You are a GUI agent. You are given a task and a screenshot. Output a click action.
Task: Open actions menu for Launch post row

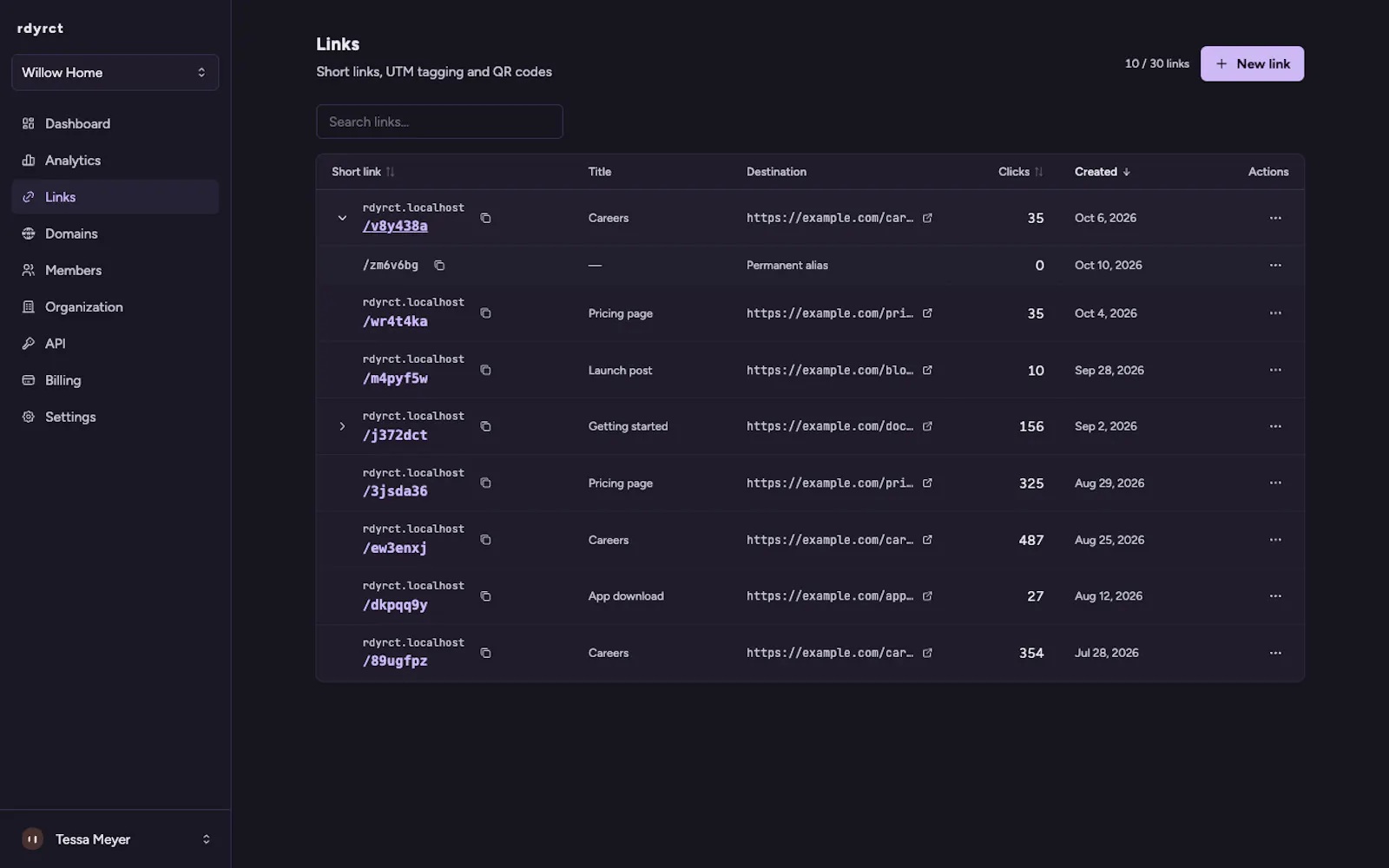click(x=1275, y=371)
